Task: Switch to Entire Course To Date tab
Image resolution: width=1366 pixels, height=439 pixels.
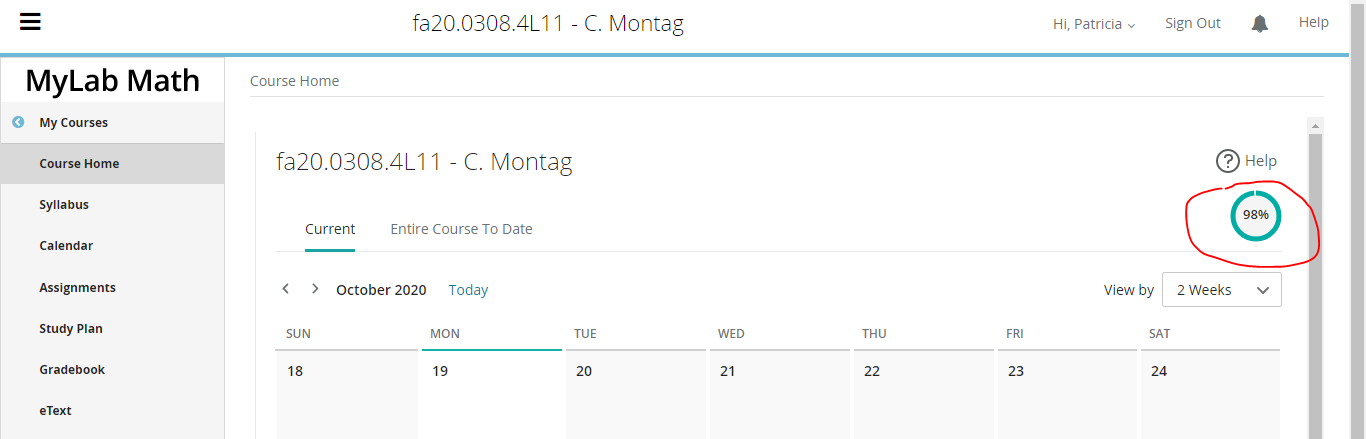Action: 461,229
